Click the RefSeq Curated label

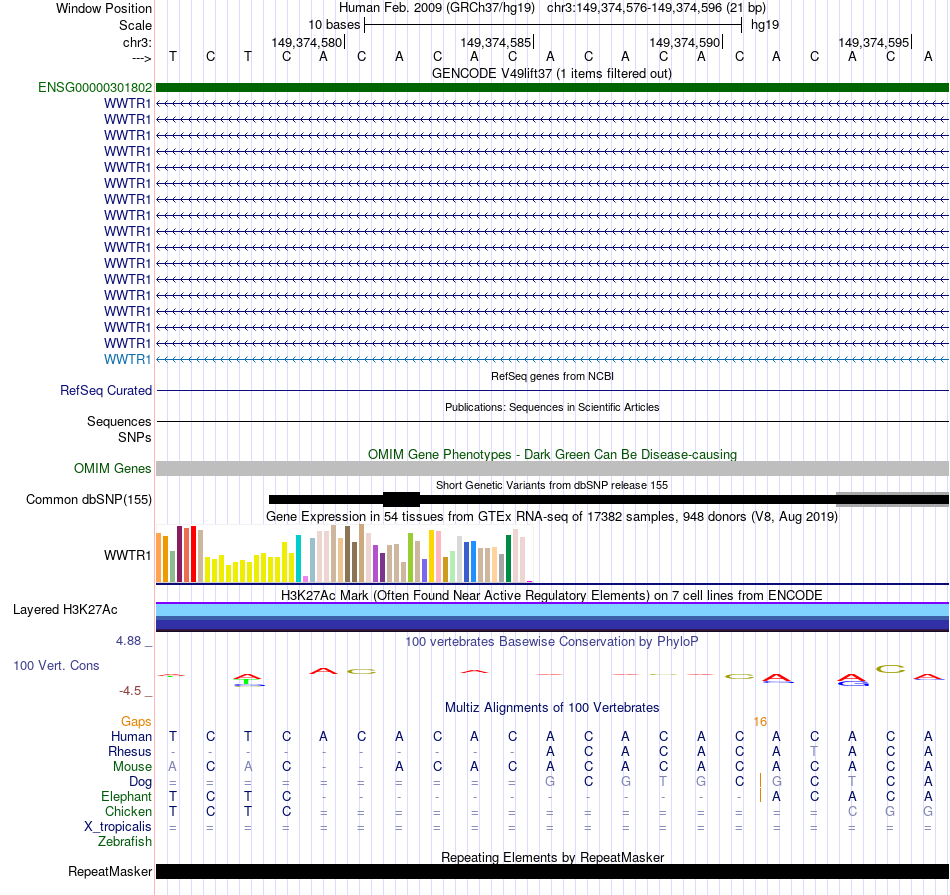(105, 390)
